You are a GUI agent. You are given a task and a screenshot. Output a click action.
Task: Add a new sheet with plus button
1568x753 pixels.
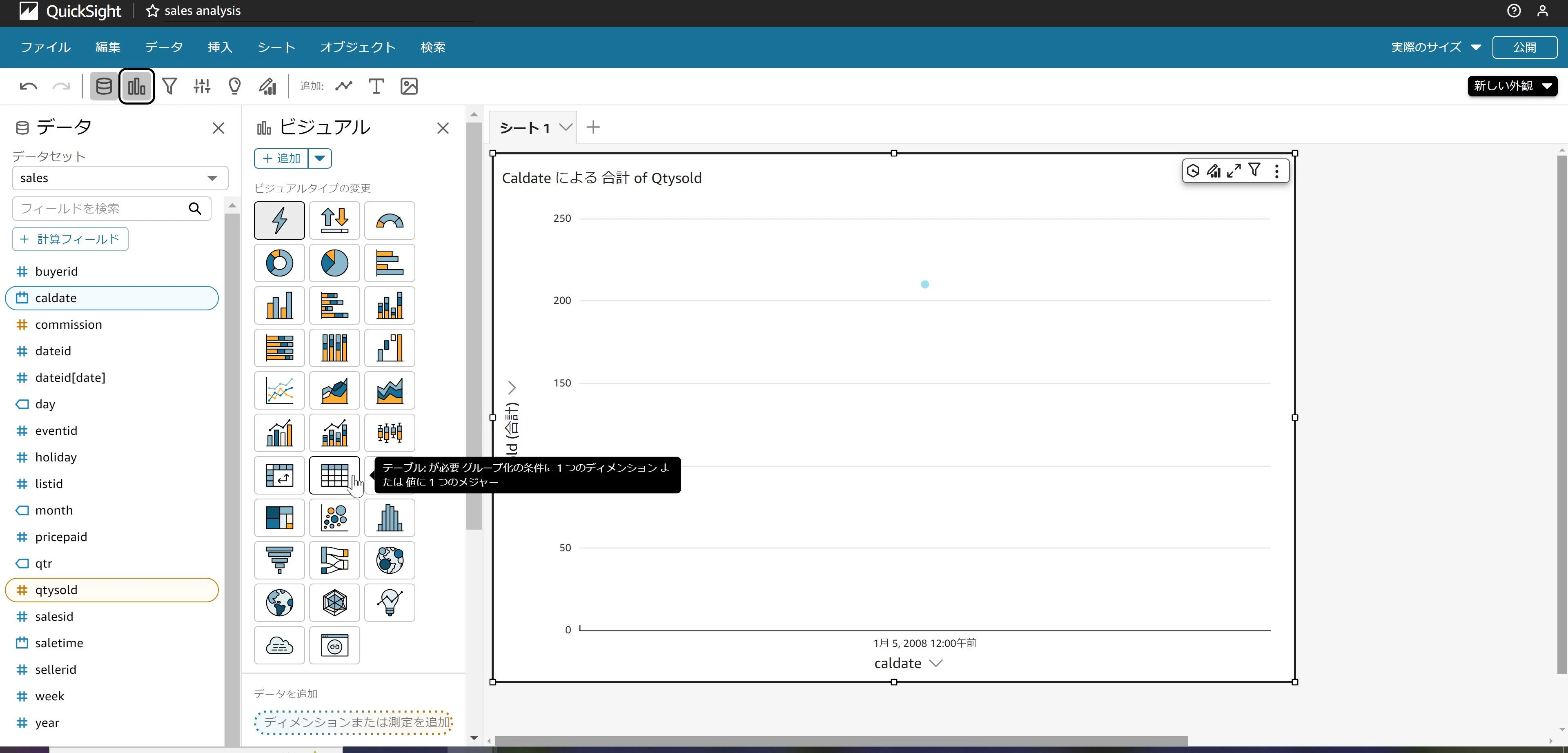pos(593,127)
